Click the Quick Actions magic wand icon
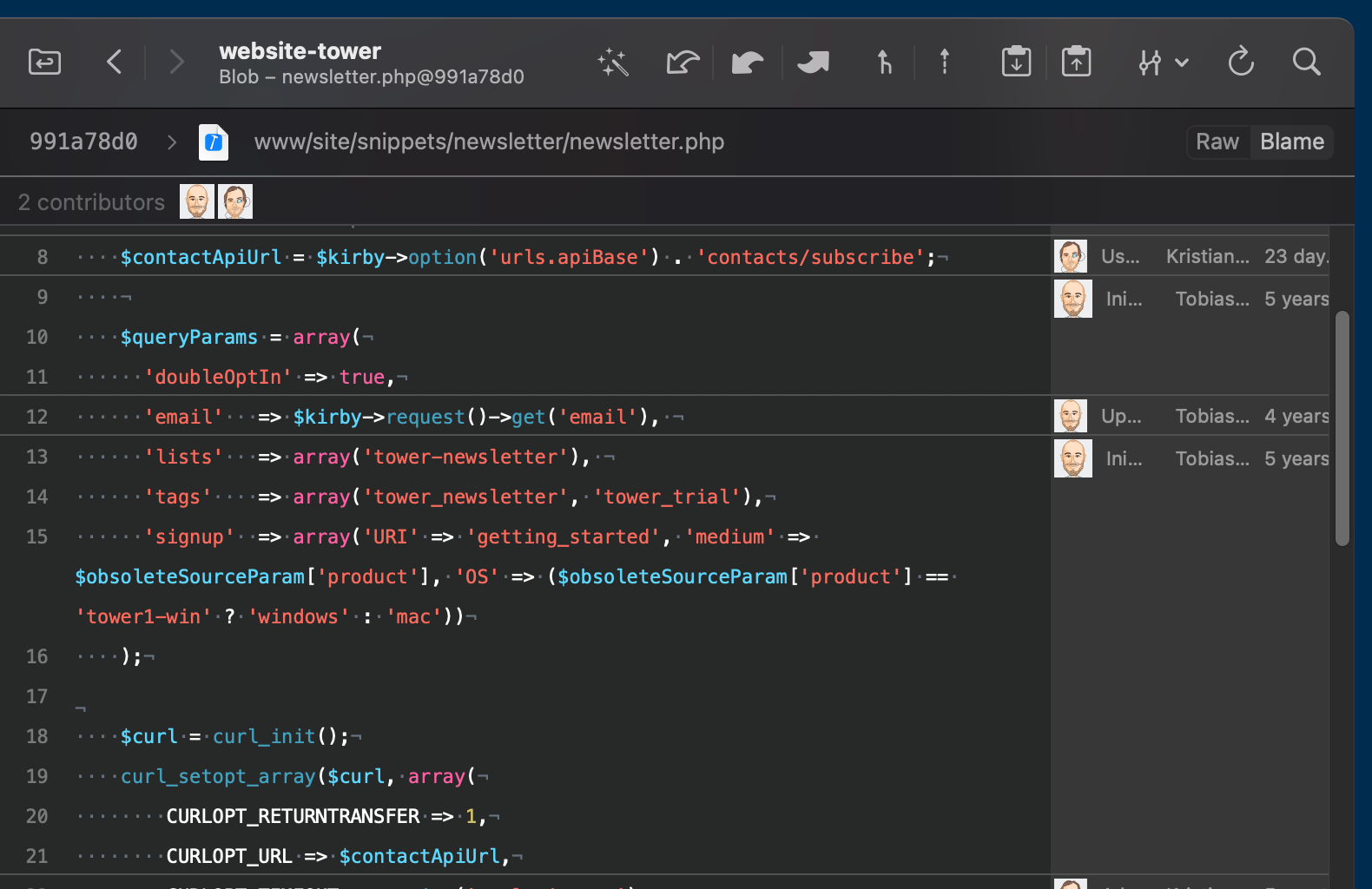 tap(613, 63)
